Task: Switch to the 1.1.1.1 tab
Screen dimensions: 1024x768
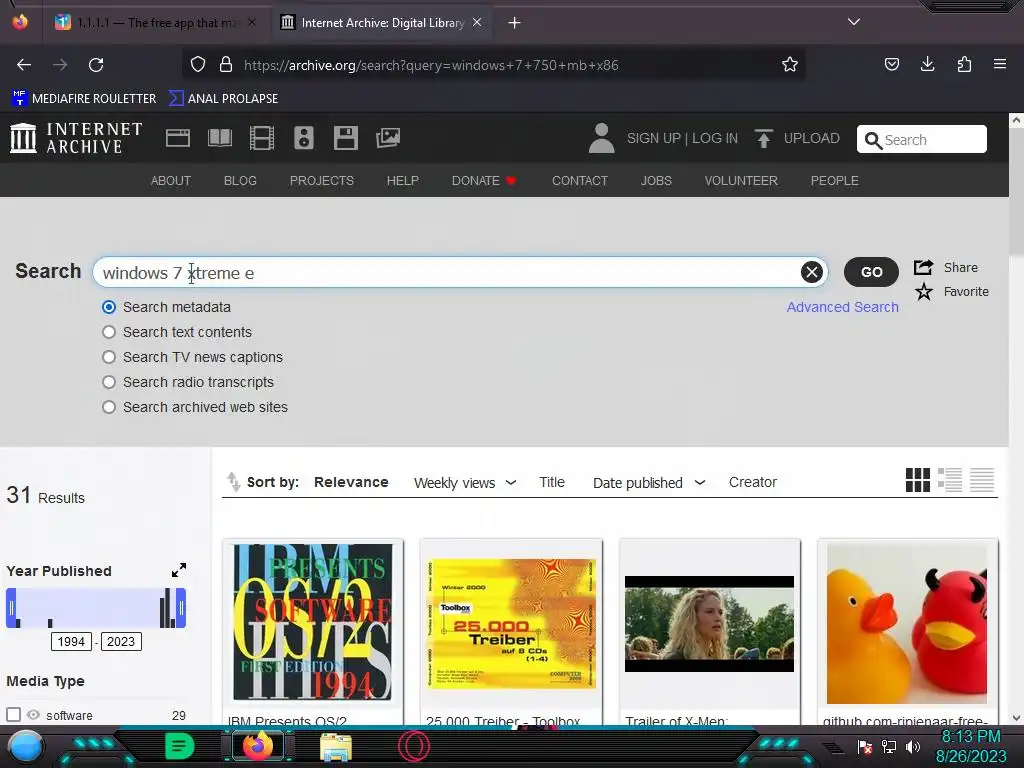Action: (155, 23)
